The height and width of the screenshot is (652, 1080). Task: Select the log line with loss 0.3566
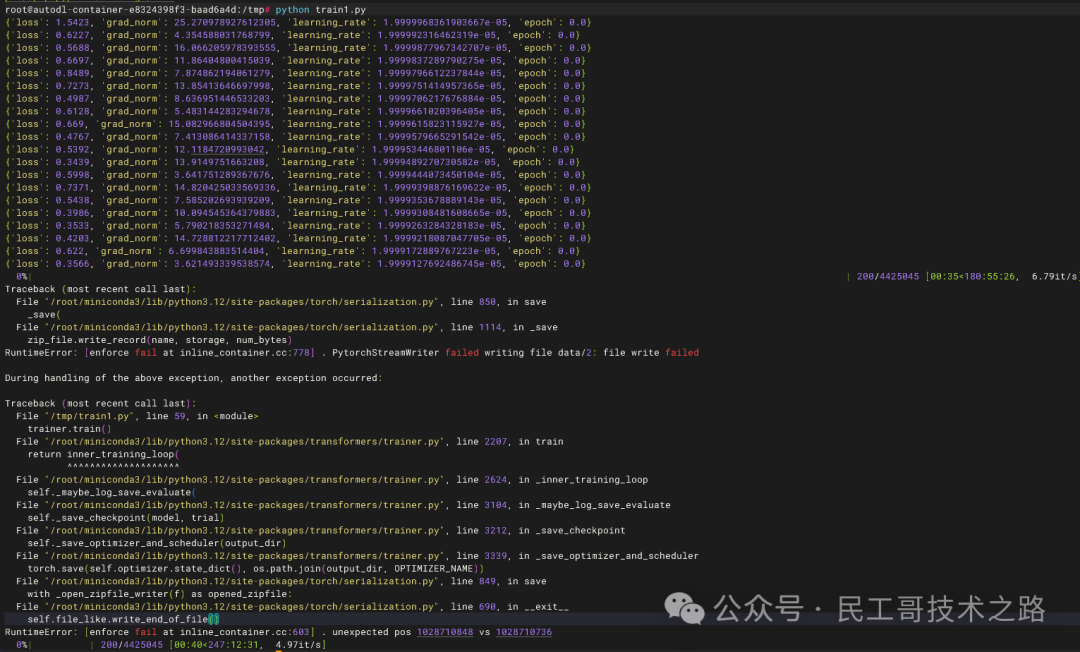click(x=295, y=264)
